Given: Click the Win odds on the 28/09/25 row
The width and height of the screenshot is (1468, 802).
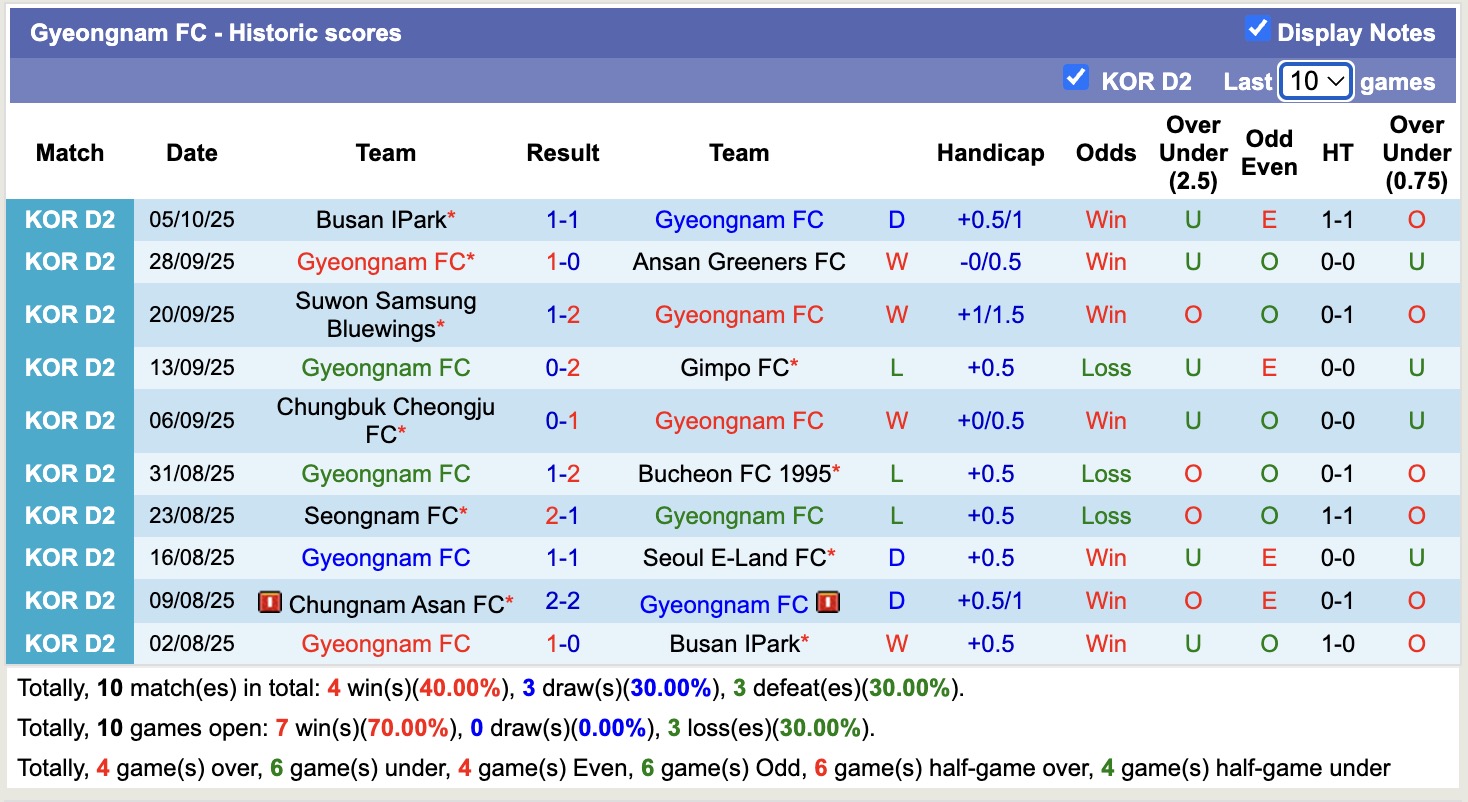Looking at the screenshot, I should tap(1105, 261).
